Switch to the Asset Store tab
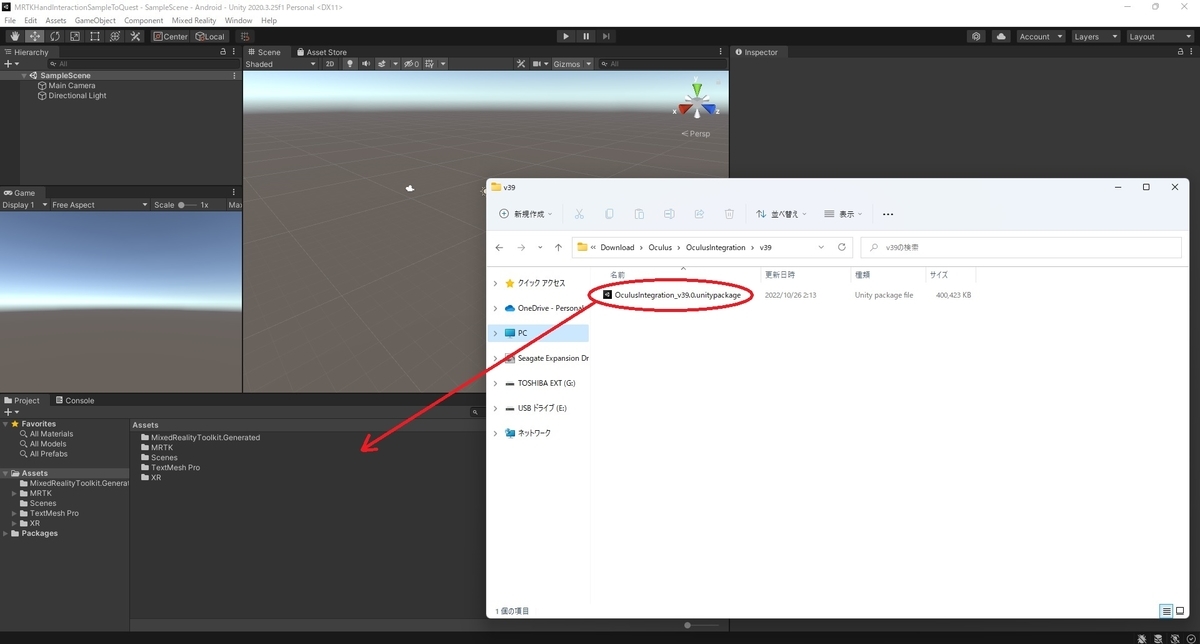This screenshot has width=1200, height=644. (x=321, y=52)
